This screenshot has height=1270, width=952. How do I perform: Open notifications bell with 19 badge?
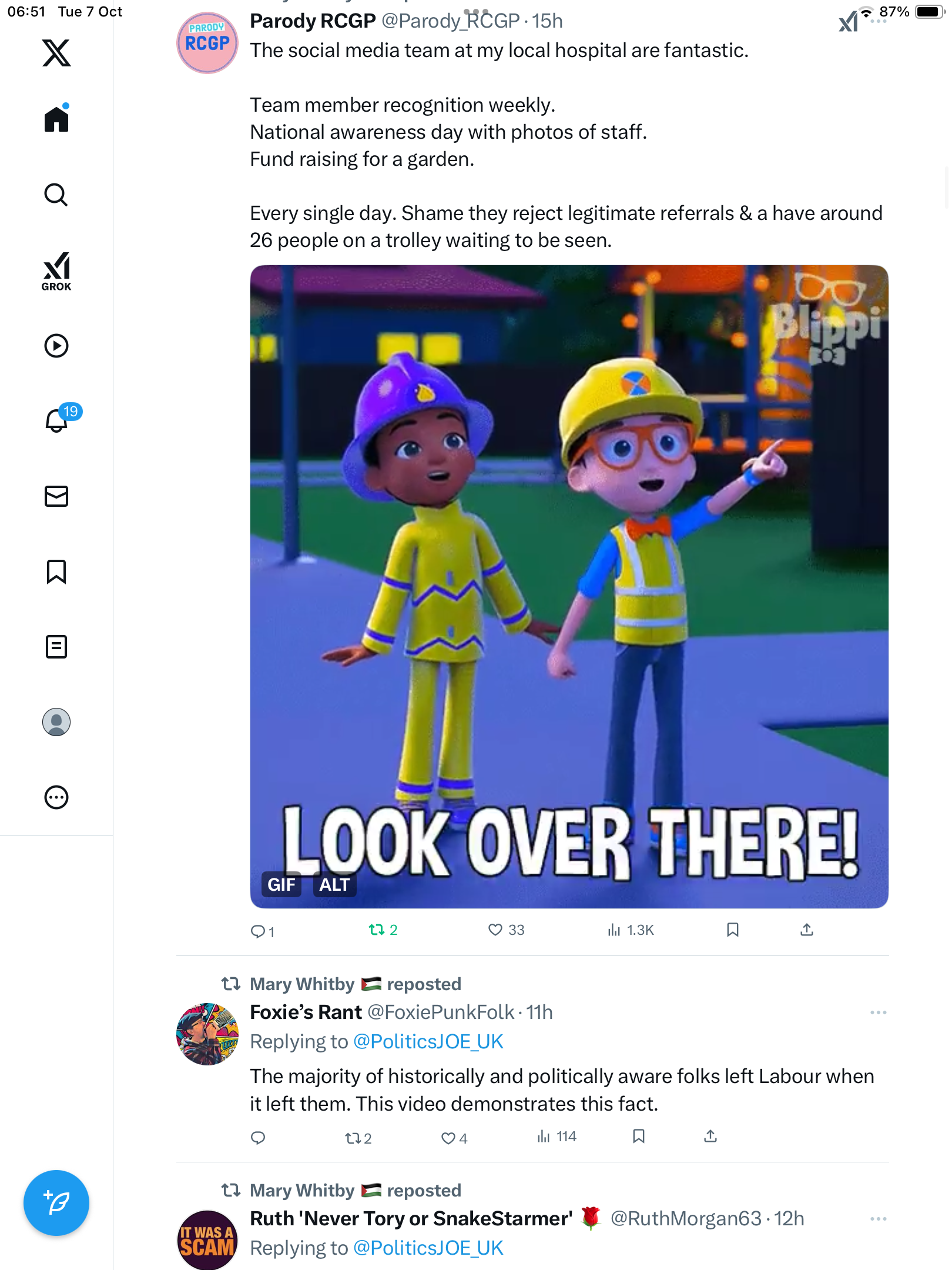(58, 420)
